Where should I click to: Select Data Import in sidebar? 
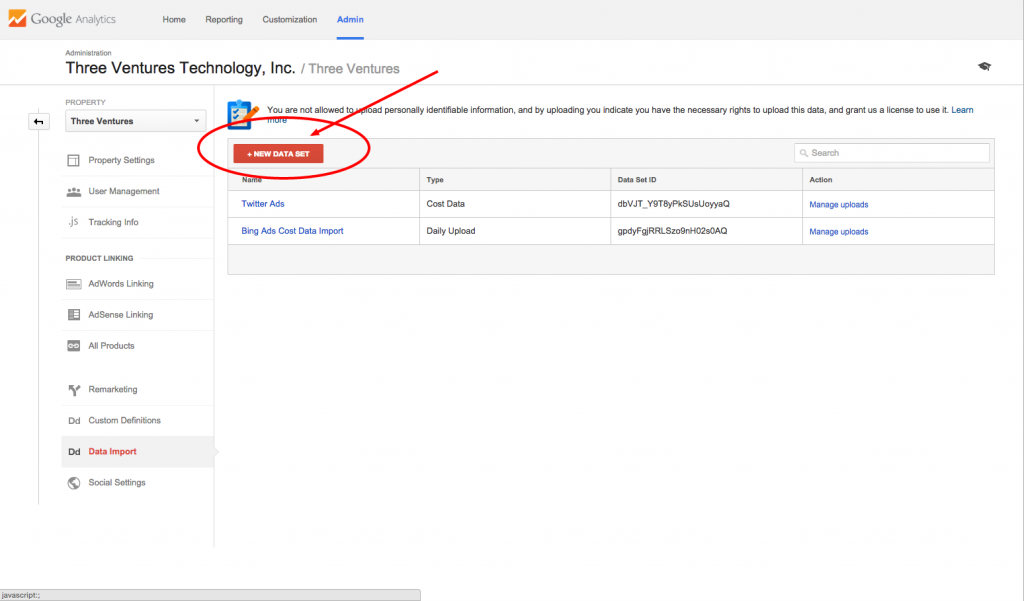[112, 451]
